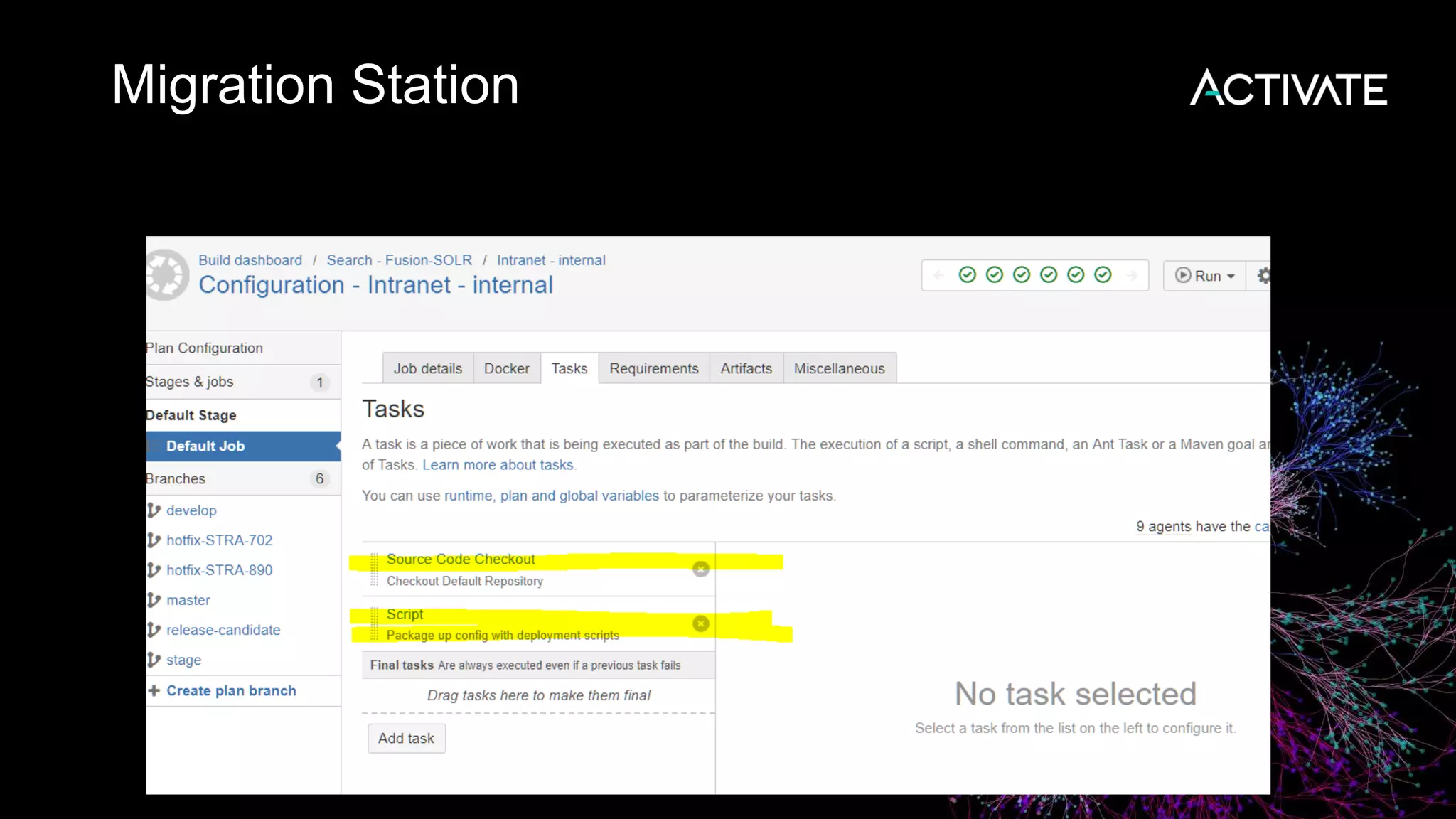
Task: Click the sixth green build status checkmark
Action: (1103, 275)
